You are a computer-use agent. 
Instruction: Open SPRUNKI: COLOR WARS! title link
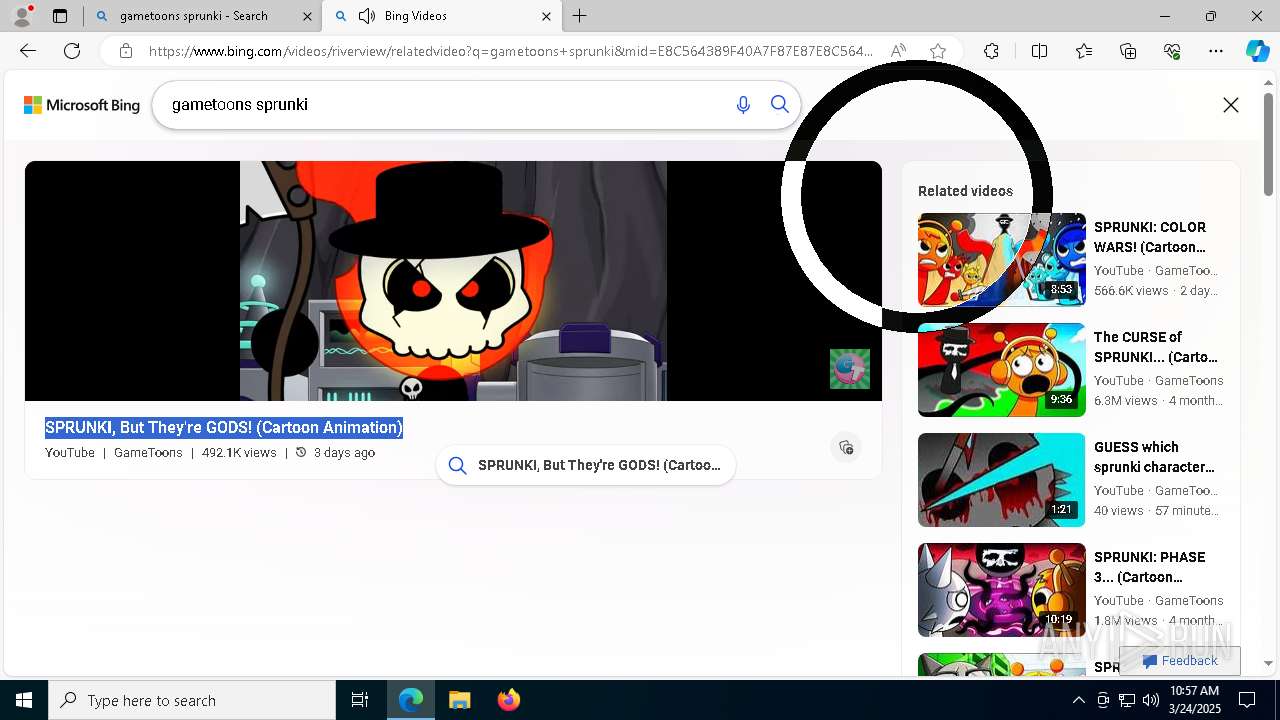[1150, 237]
